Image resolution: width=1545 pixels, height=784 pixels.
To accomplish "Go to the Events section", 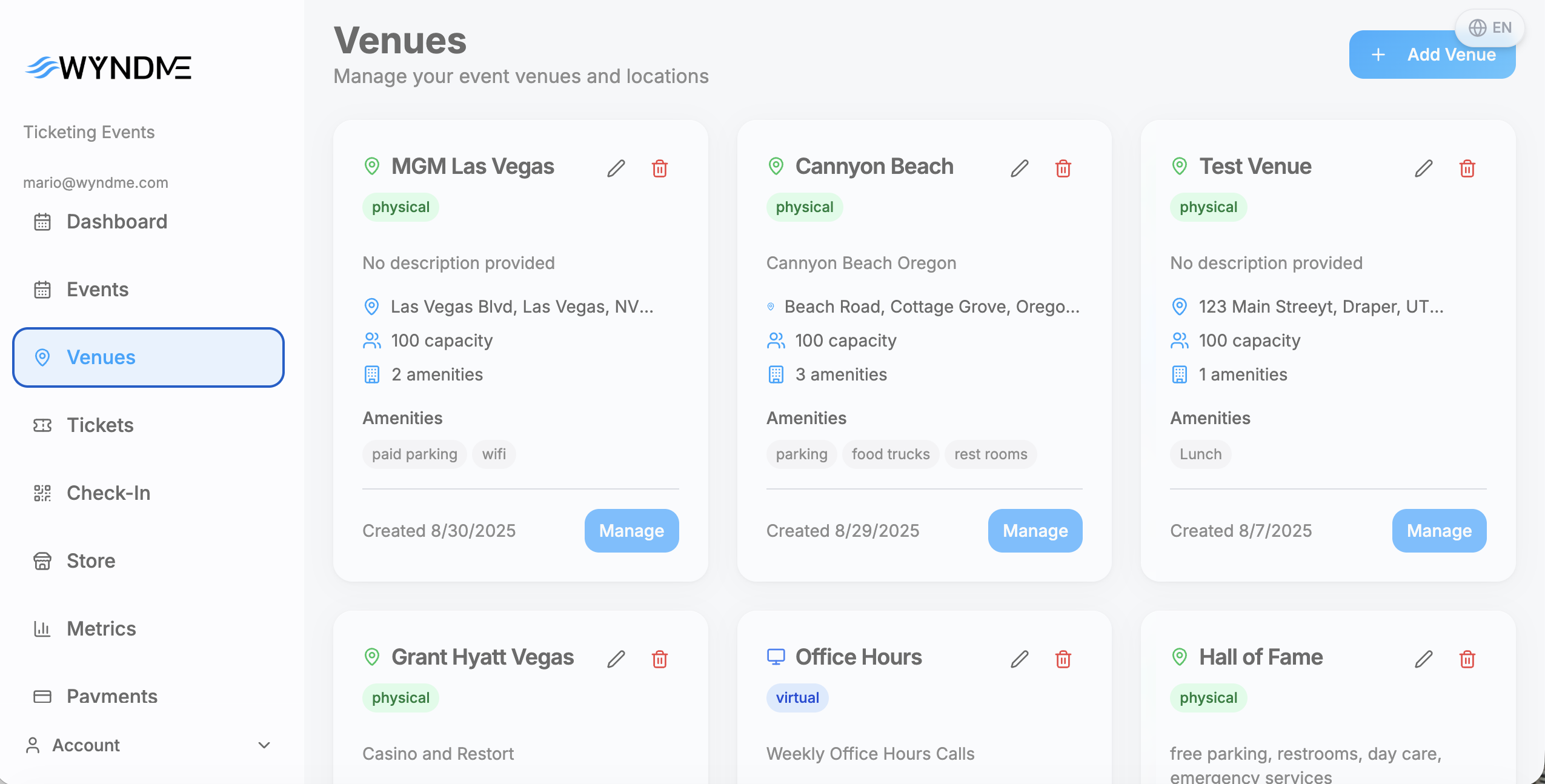I will [x=148, y=290].
